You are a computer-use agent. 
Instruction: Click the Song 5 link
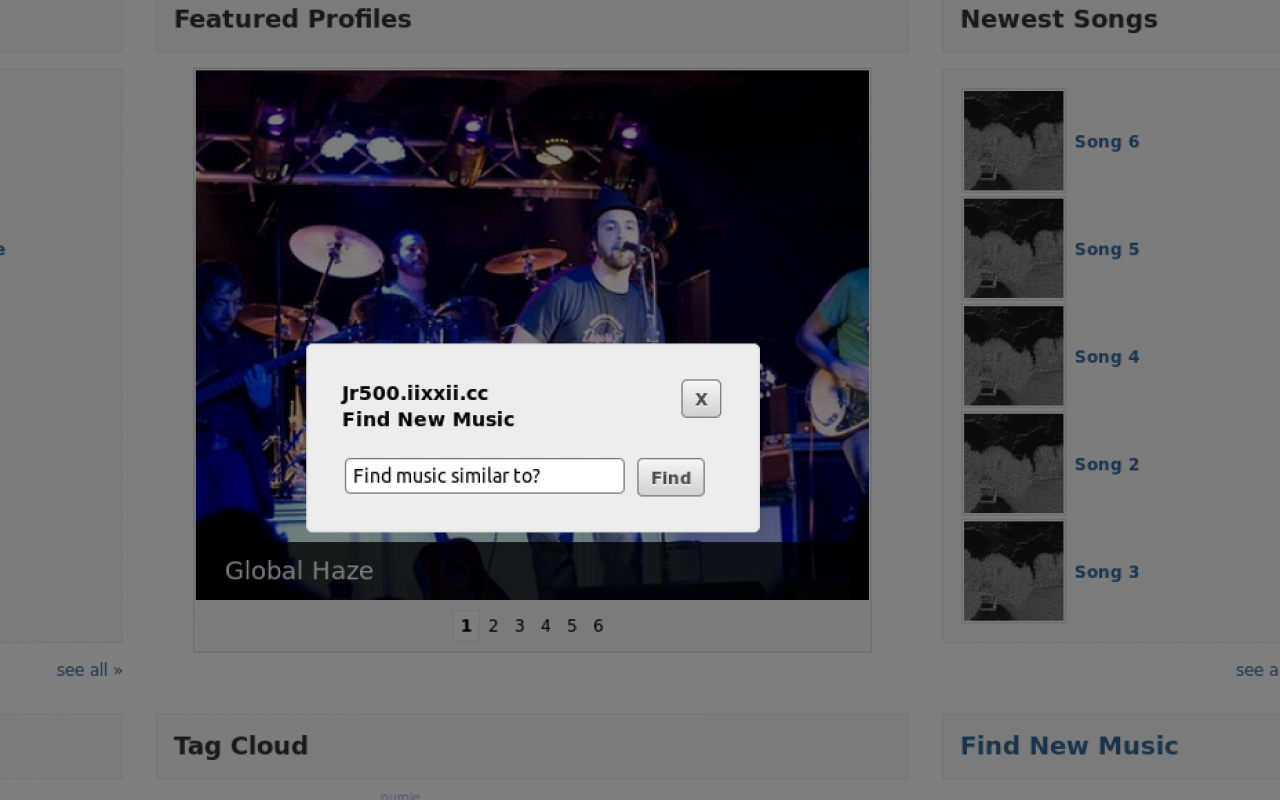pos(1107,250)
